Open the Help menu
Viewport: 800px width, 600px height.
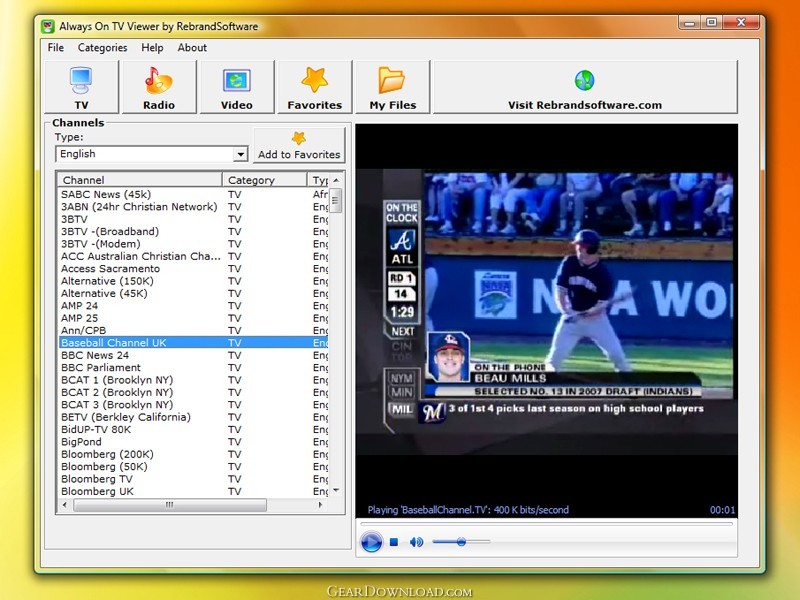[152, 47]
